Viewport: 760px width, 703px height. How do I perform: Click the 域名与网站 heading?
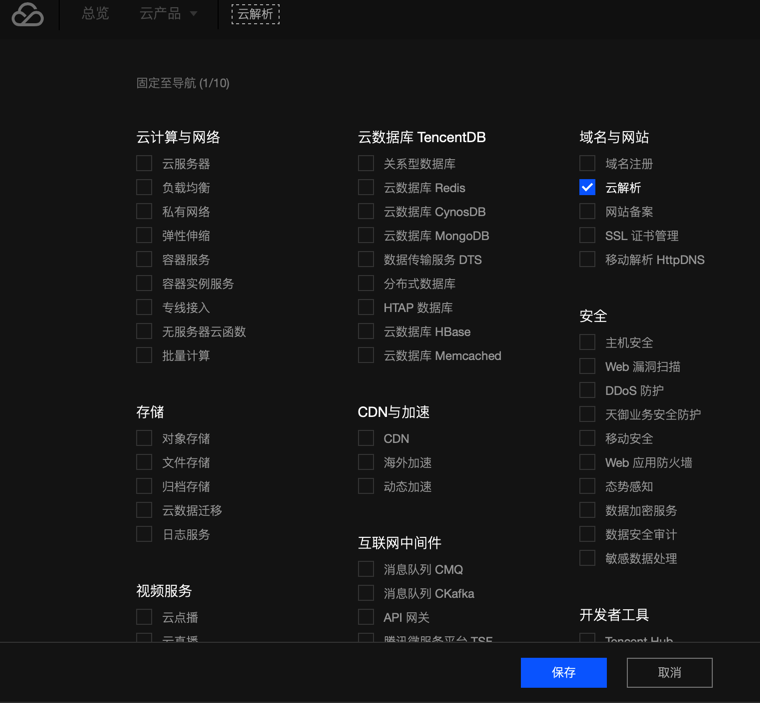pyautogui.click(x=614, y=137)
